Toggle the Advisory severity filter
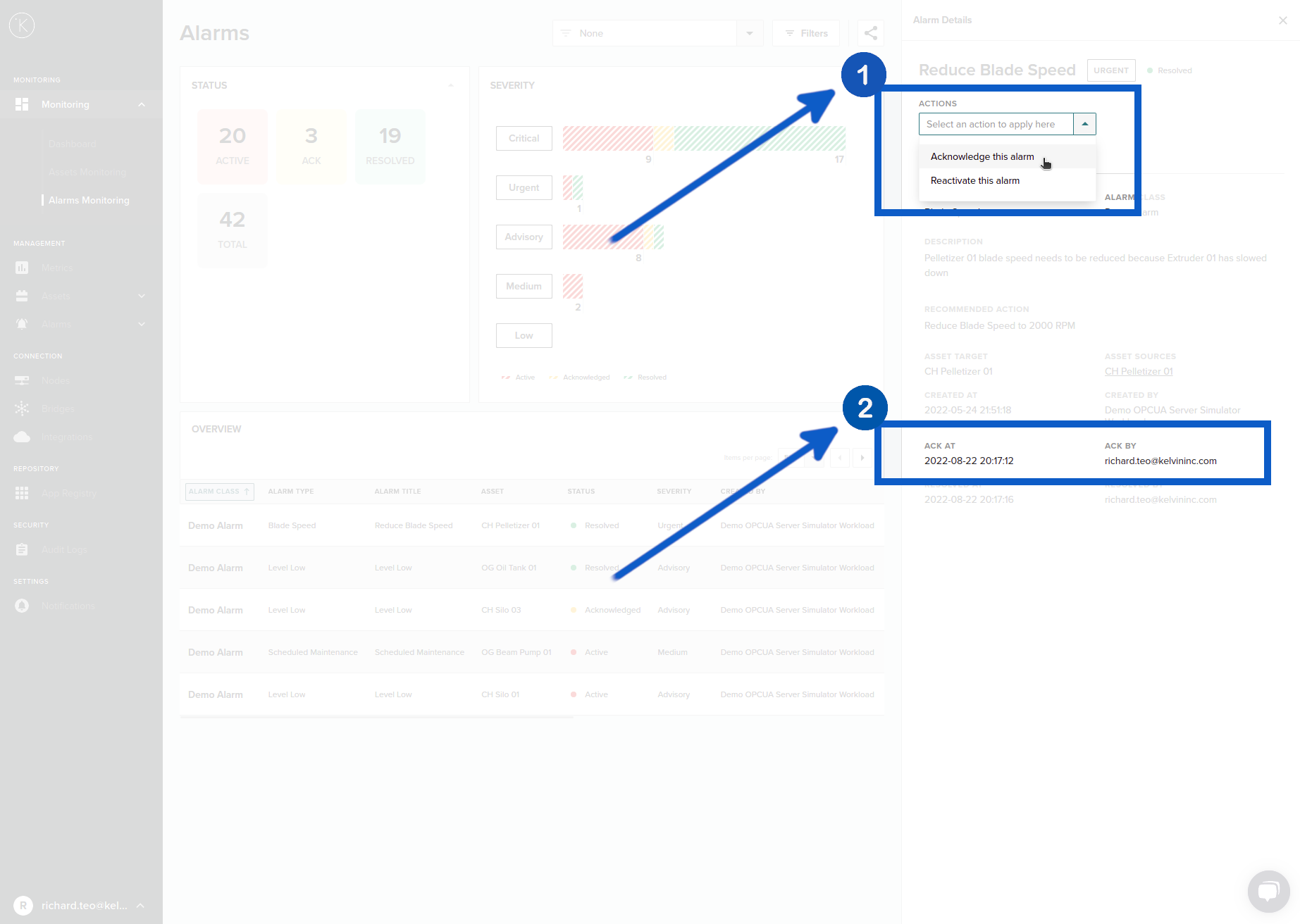 (524, 237)
